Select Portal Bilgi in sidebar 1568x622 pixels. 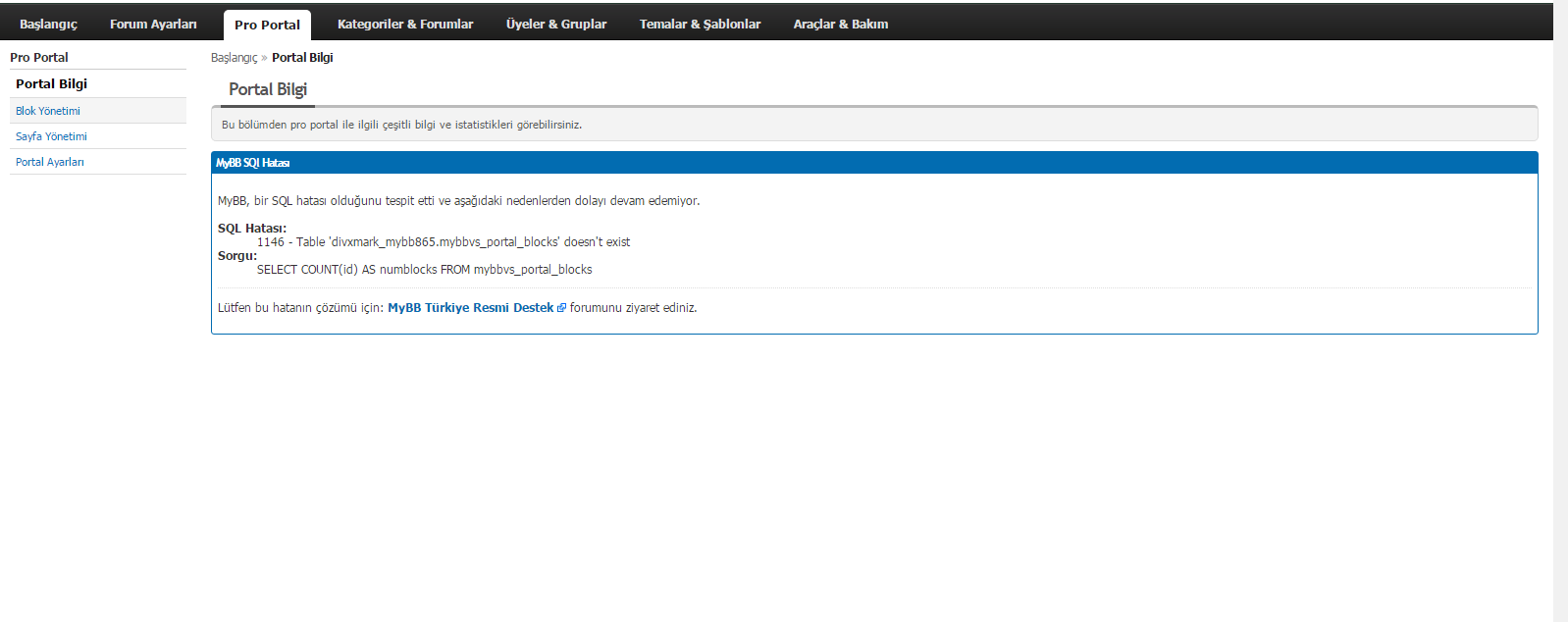(98, 83)
